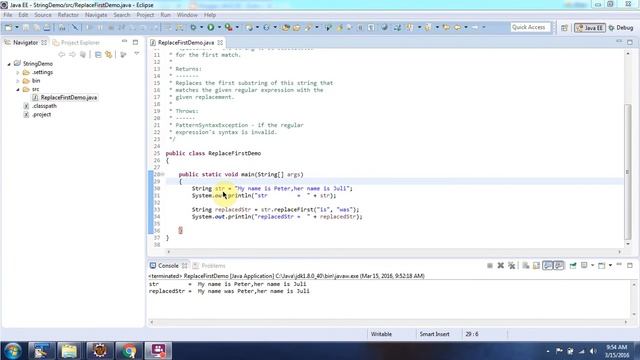Click Collapse All icon in Navigator toolbar

point(98,54)
